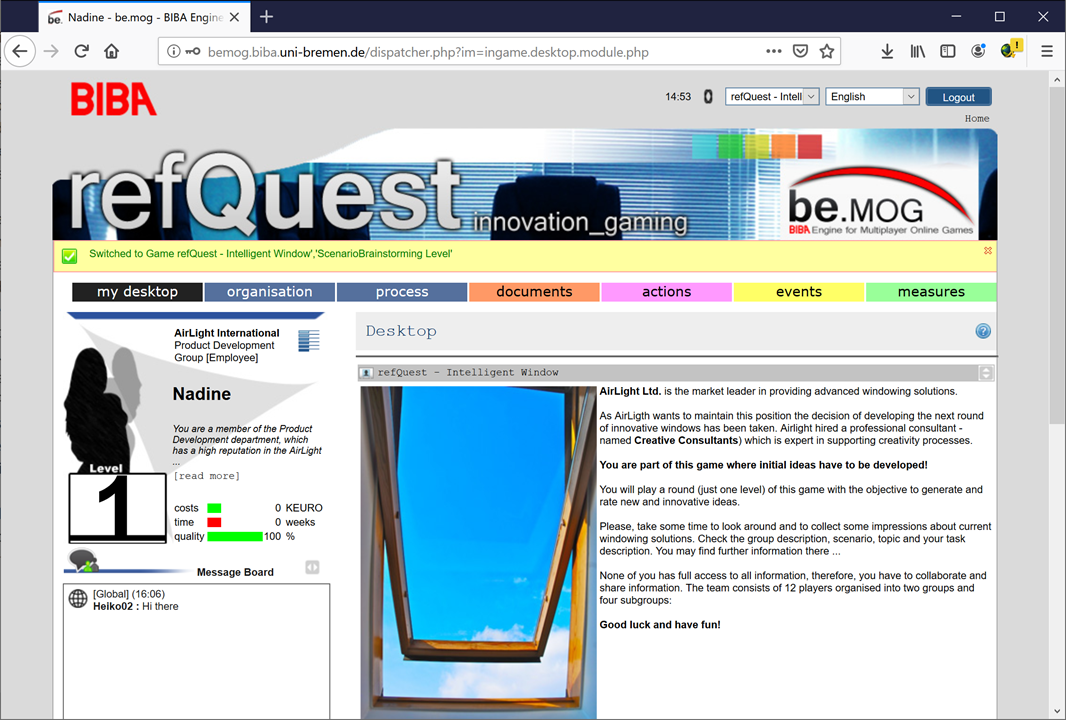Click the red time indicator
The height and width of the screenshot is (720, 1066).
pos(214,522)
